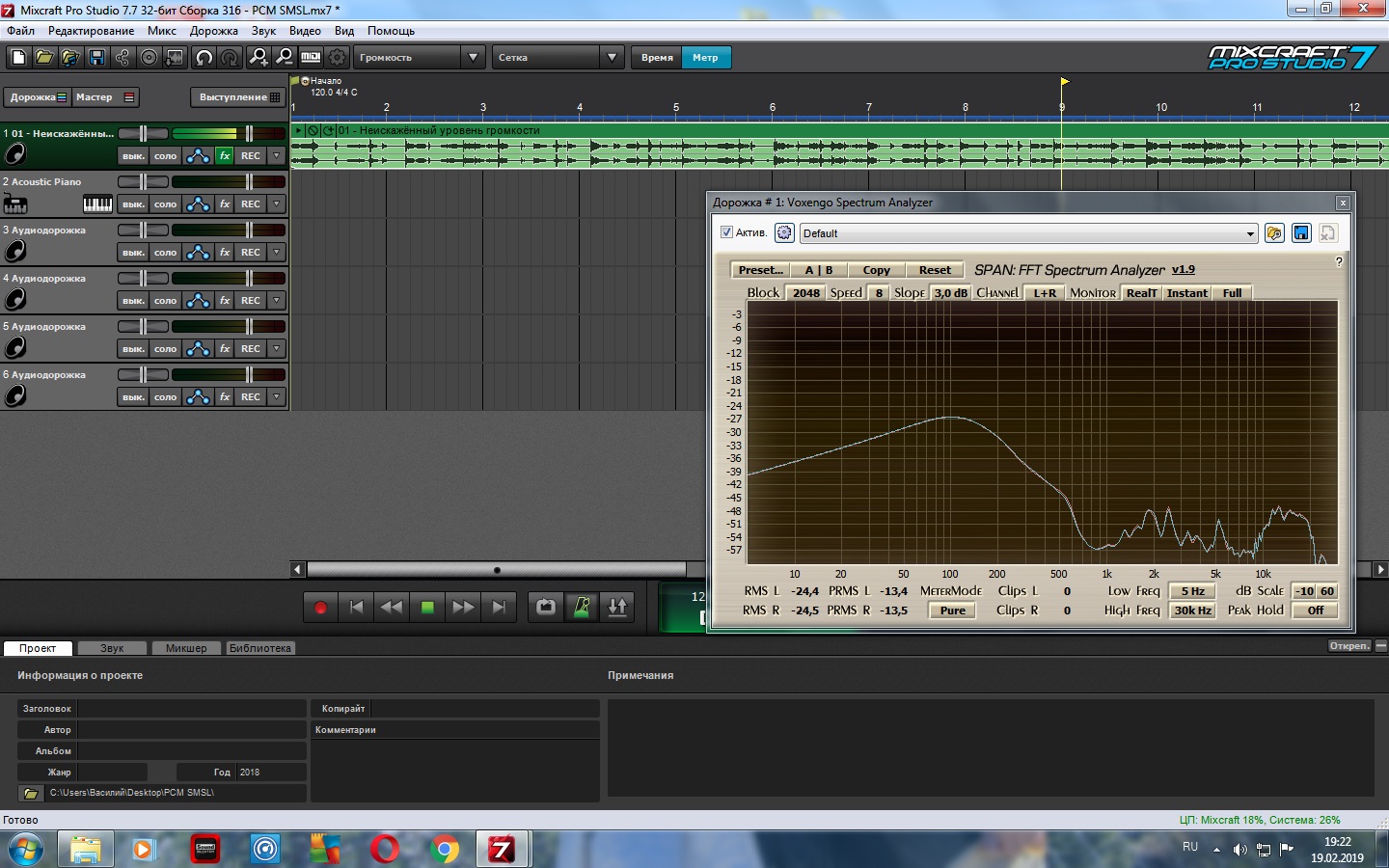Open MIDI settings via the MIDI icon

pos(311,58)
